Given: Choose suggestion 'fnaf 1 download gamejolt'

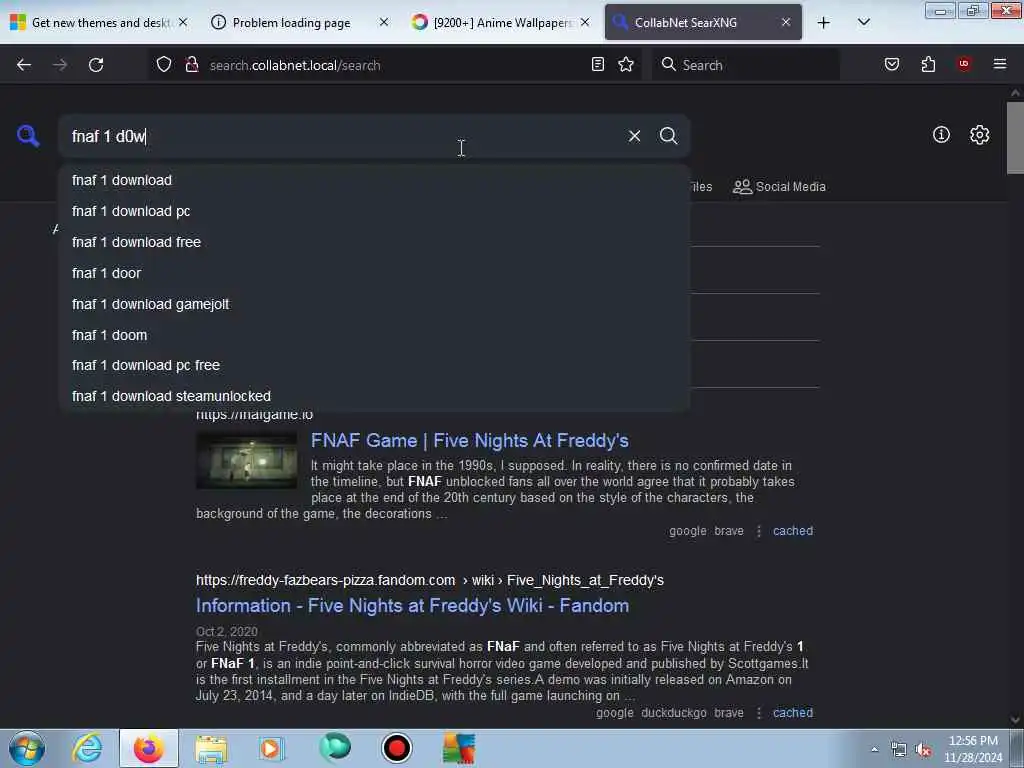Looking at the screenshot, I should pyautogui.click(x=374, y=304).
